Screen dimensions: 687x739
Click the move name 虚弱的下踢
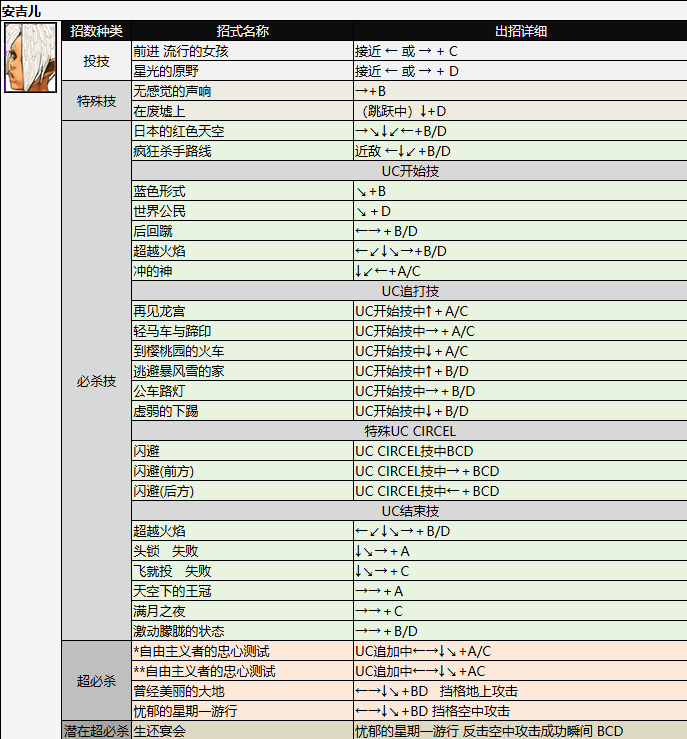click(166, 411)
